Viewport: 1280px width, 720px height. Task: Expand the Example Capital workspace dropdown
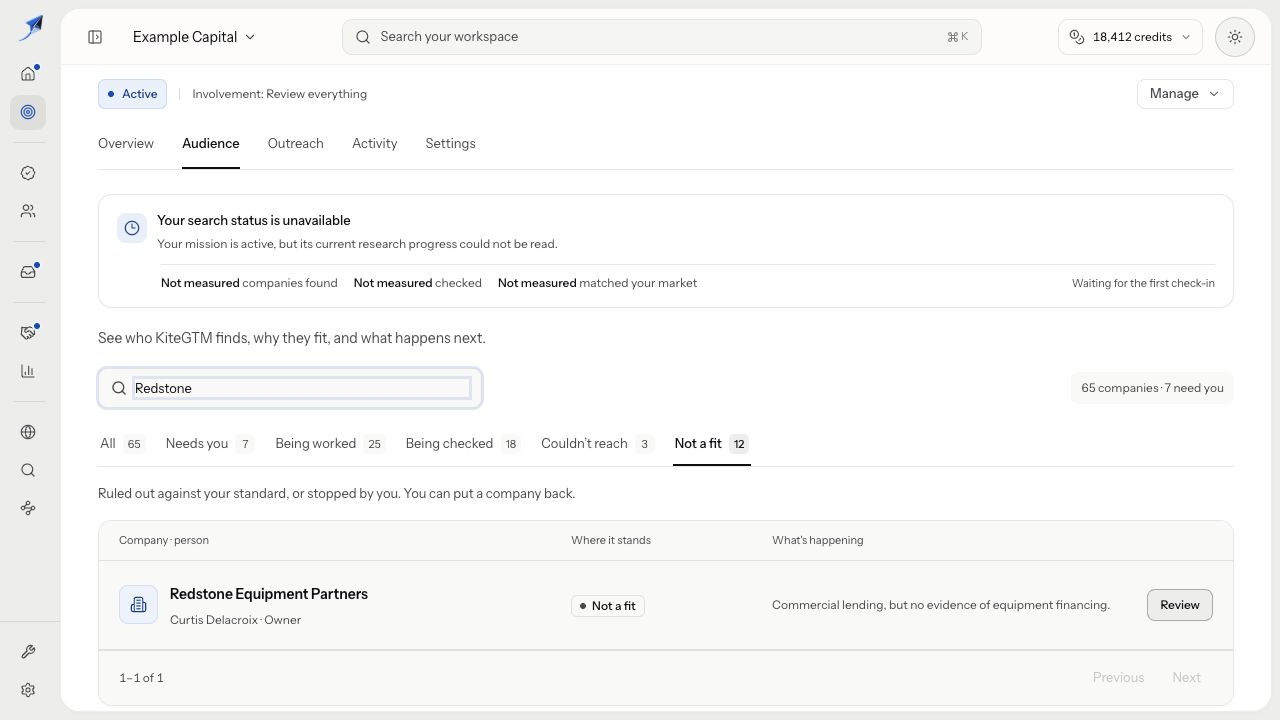[x=194, y=37]
